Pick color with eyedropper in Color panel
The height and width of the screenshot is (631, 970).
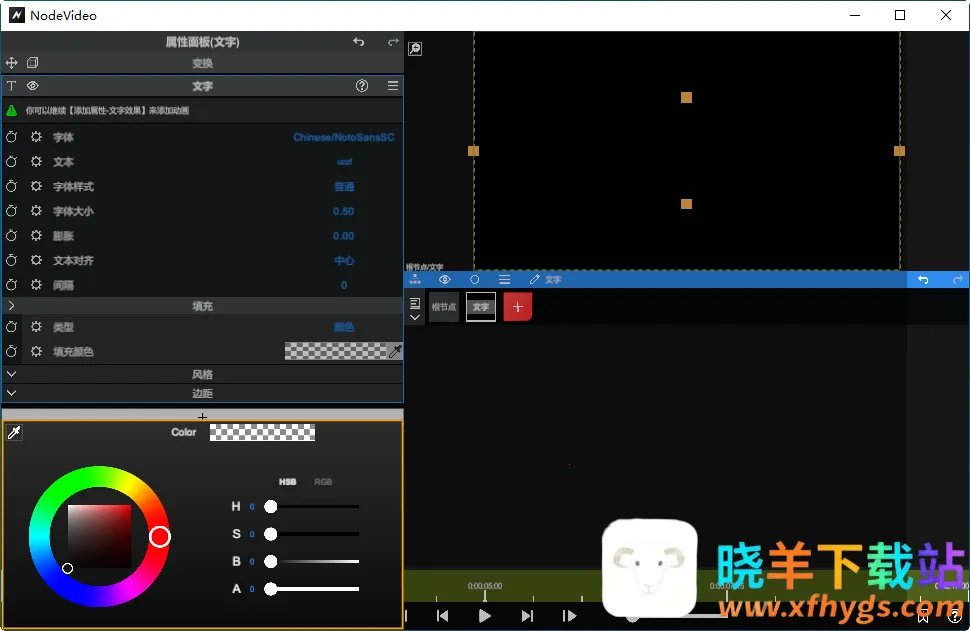[14, 432]
